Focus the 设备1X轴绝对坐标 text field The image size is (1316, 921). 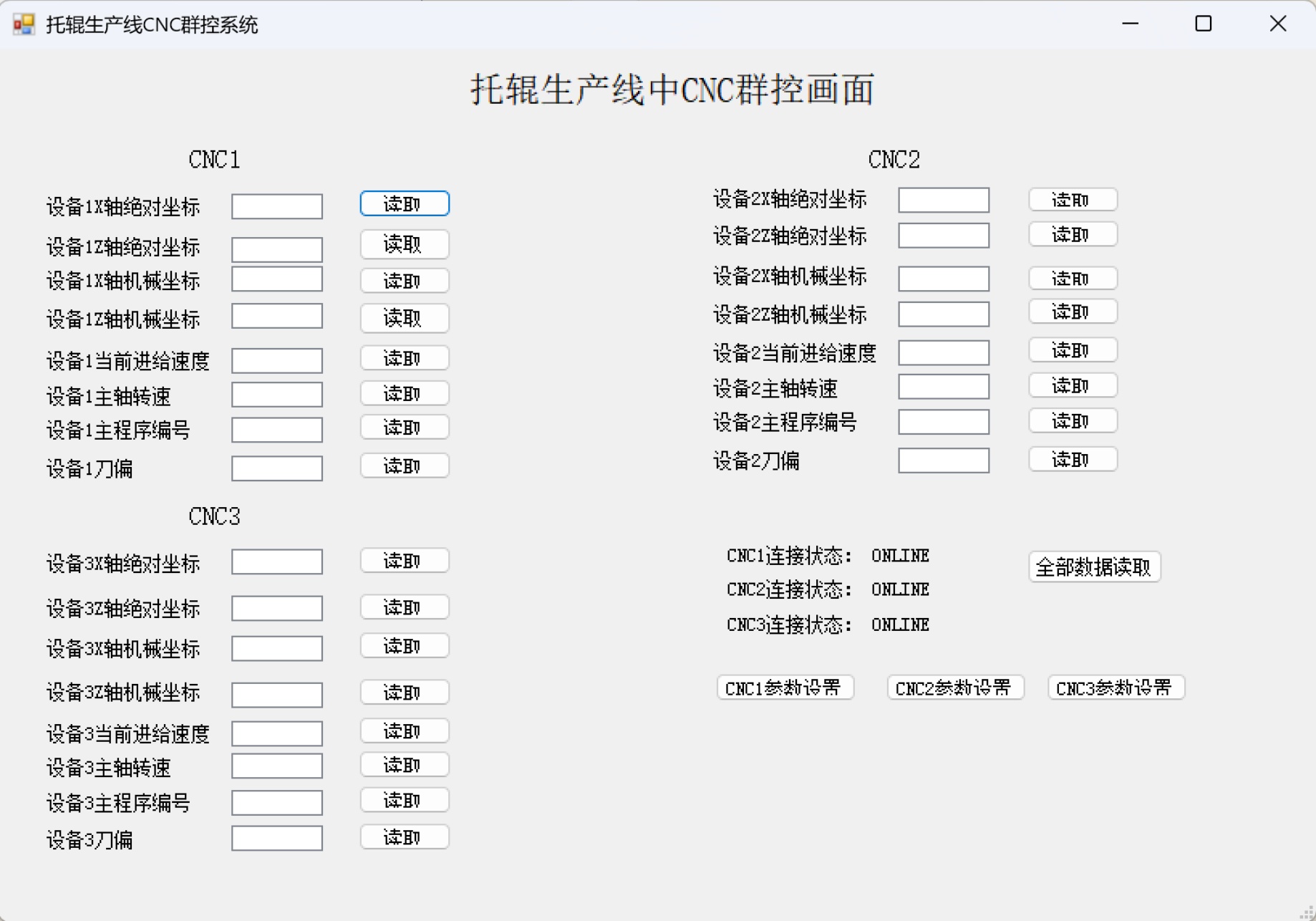pyautogui.click(x=277, y=207)
